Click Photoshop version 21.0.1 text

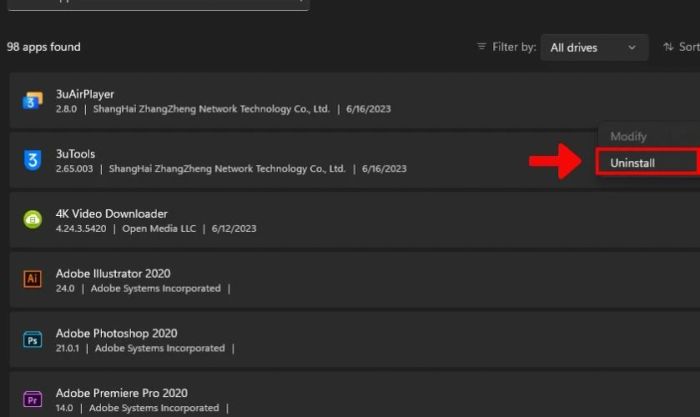pyautogui.click(x=67, y=348)
